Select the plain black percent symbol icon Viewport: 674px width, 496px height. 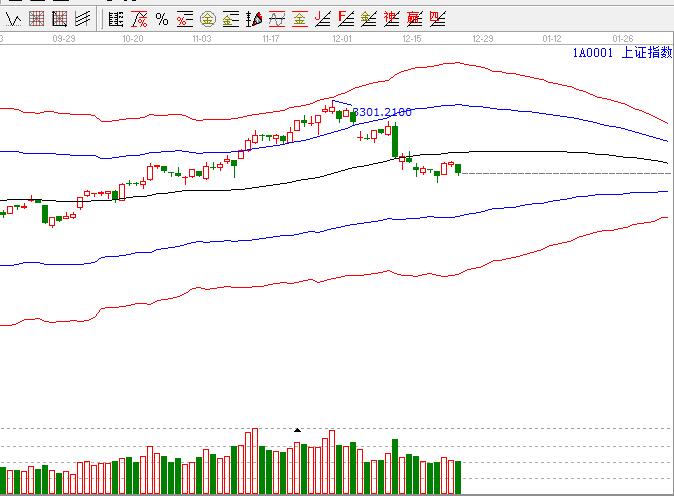pos(162,18)
